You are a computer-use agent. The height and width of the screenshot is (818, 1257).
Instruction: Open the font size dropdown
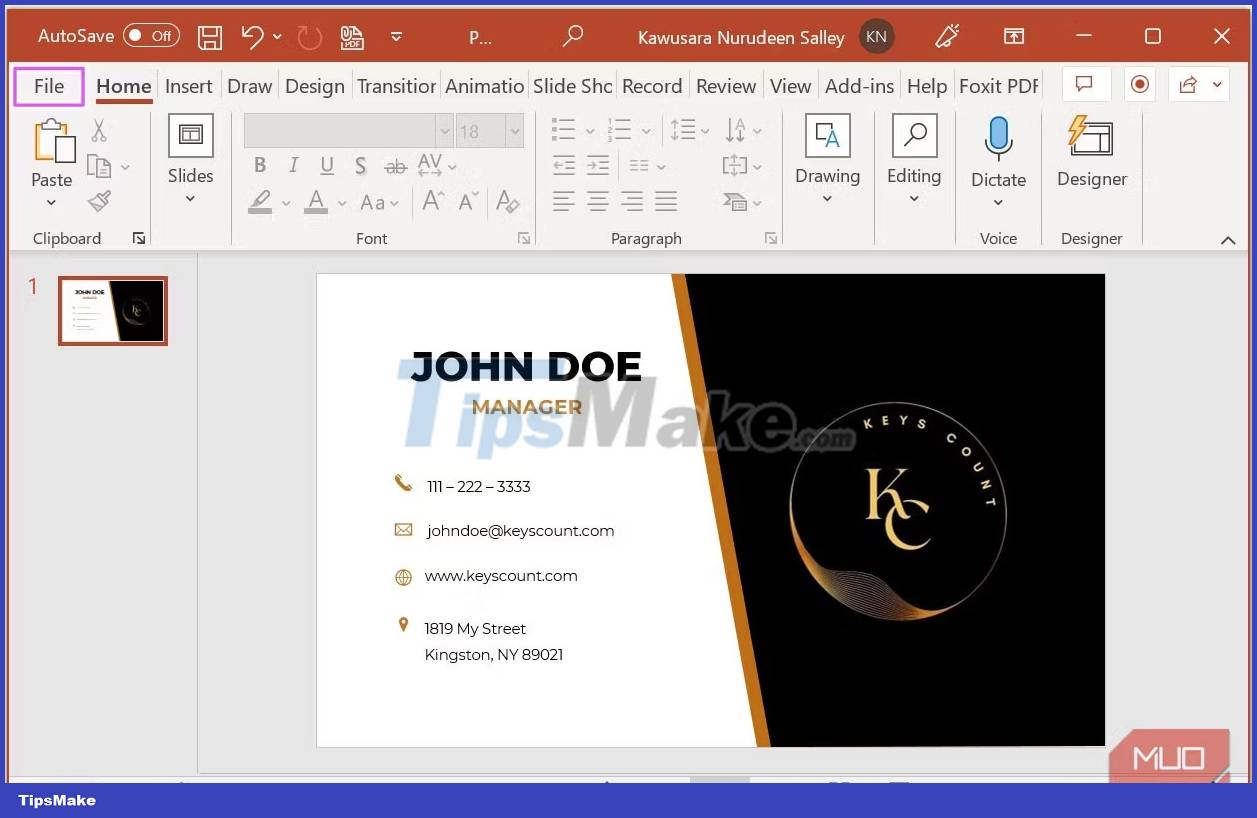516,130
